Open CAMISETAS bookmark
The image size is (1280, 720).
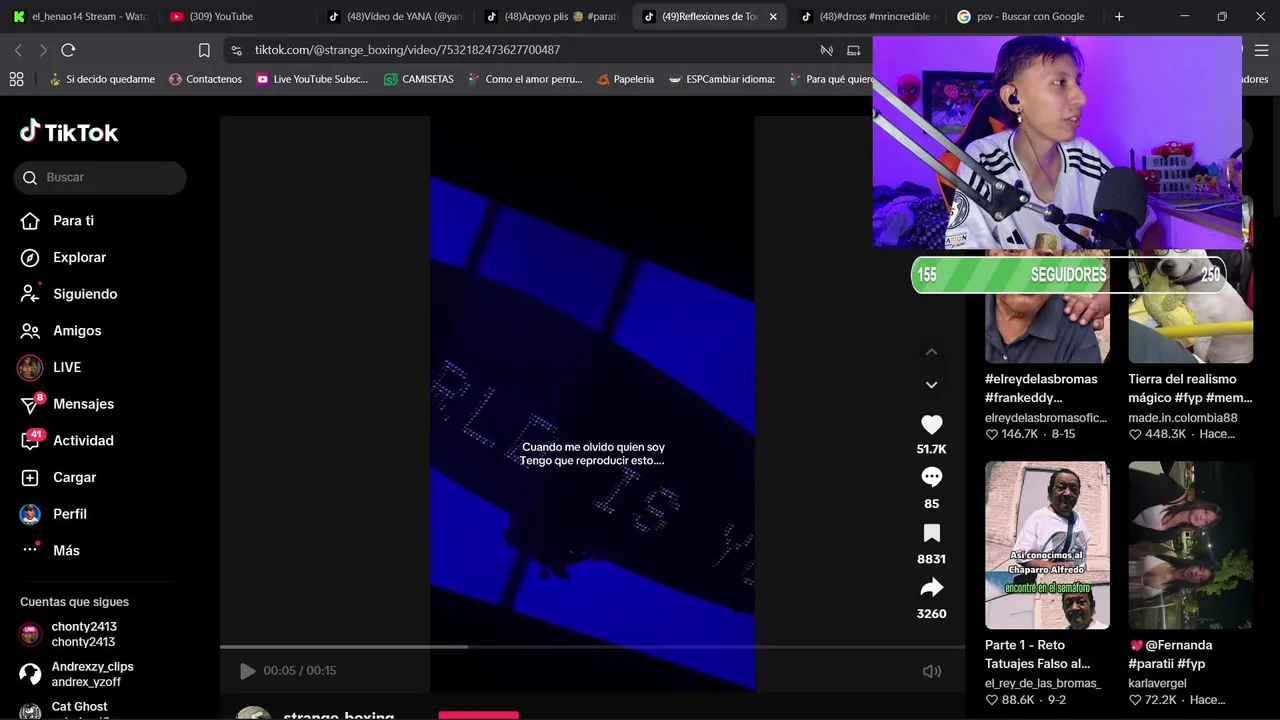pos(419,79)
